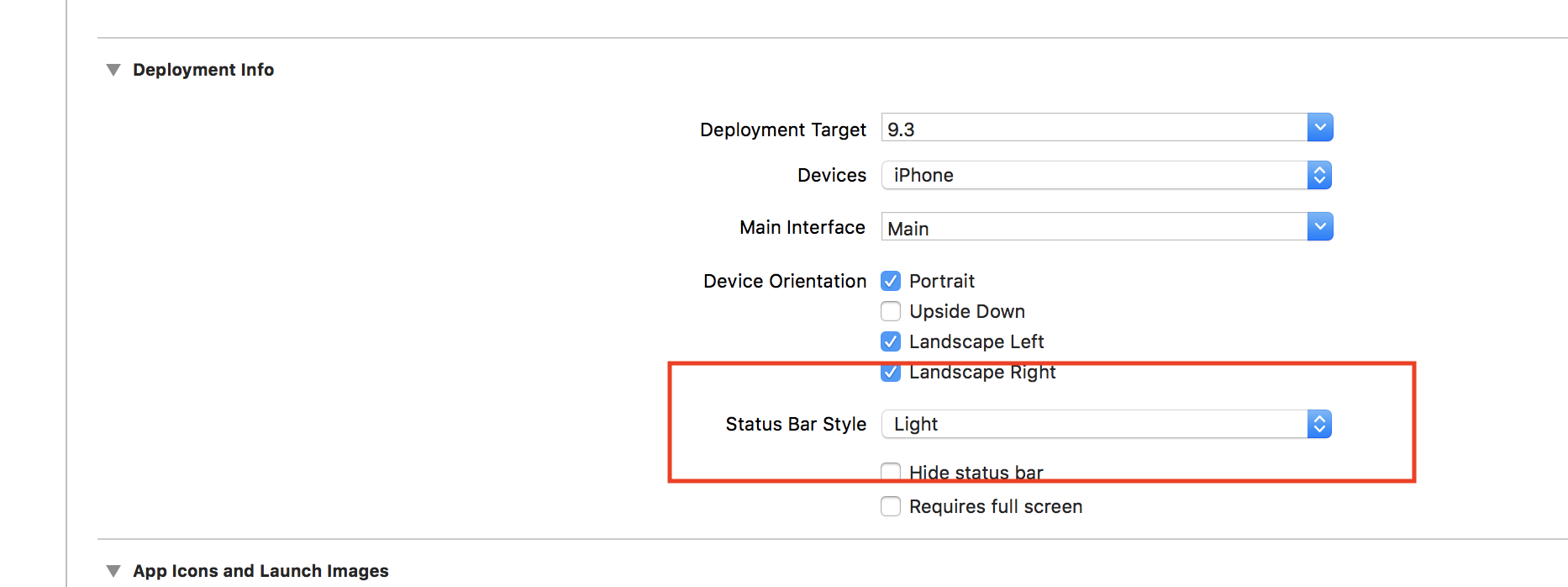This screenshot has height=587, width=1568.
Task: Enable the Upside Down orientation checkbox
Action: (891, 311)
